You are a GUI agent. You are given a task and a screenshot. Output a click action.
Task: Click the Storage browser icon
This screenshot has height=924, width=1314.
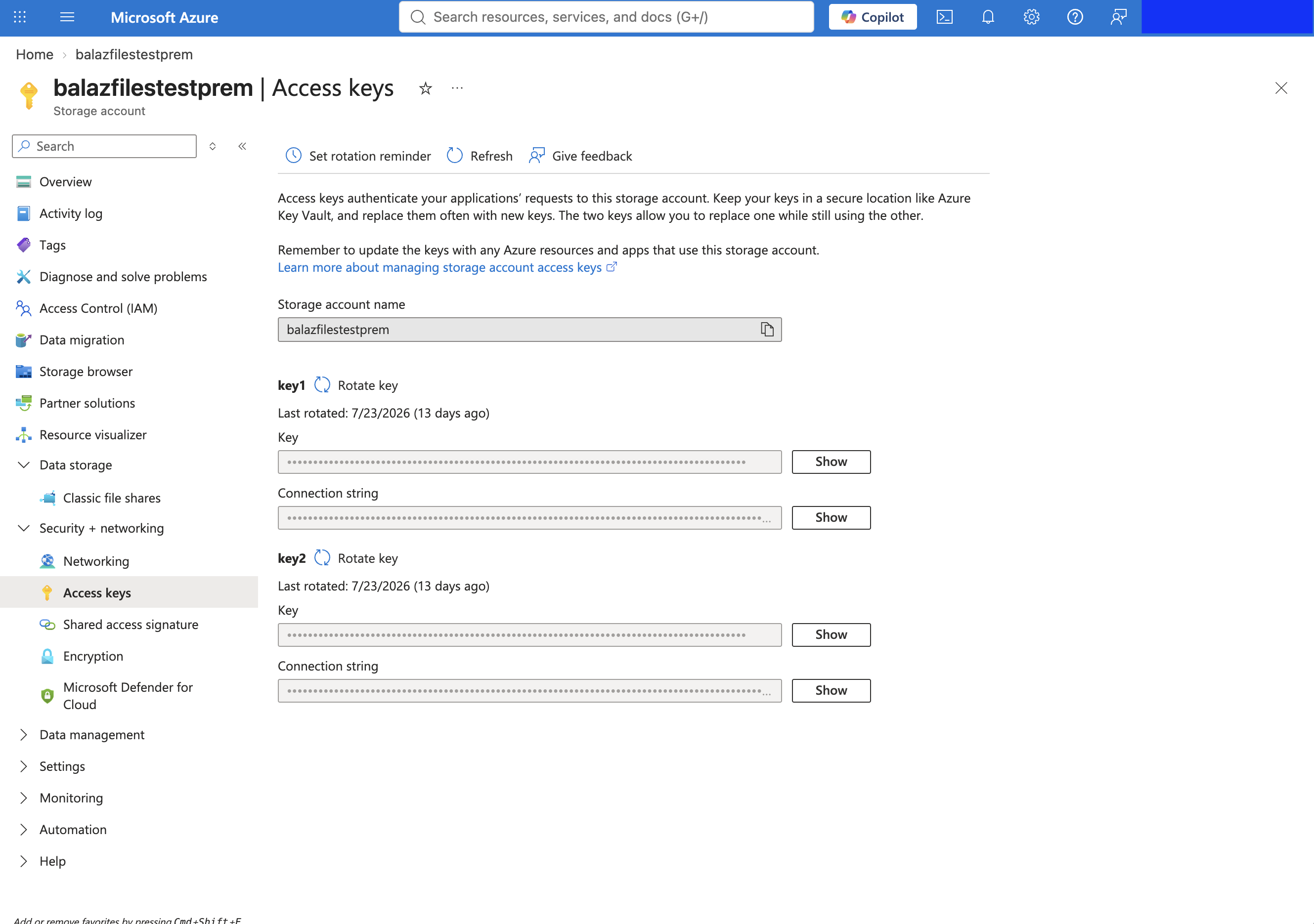(x=23, y=371)
